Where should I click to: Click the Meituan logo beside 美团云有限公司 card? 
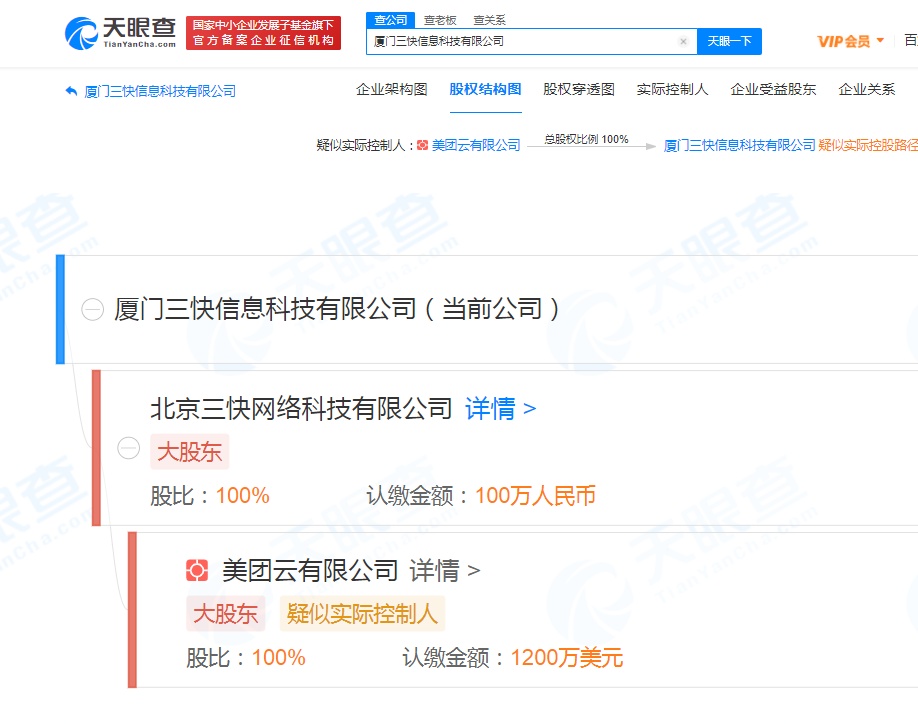pyautogui.click(x=197, y=570)
